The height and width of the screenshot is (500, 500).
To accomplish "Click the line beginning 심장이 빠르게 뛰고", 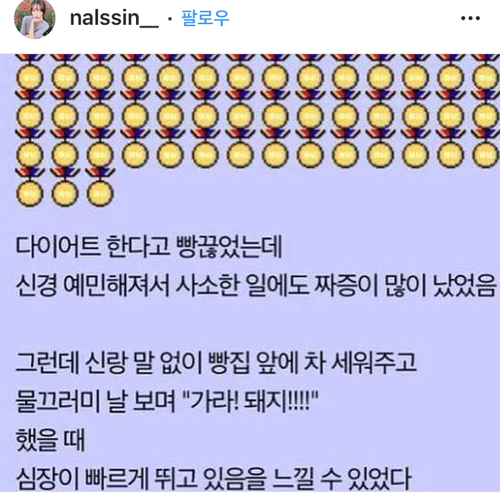I will click(x=214, y=479).
